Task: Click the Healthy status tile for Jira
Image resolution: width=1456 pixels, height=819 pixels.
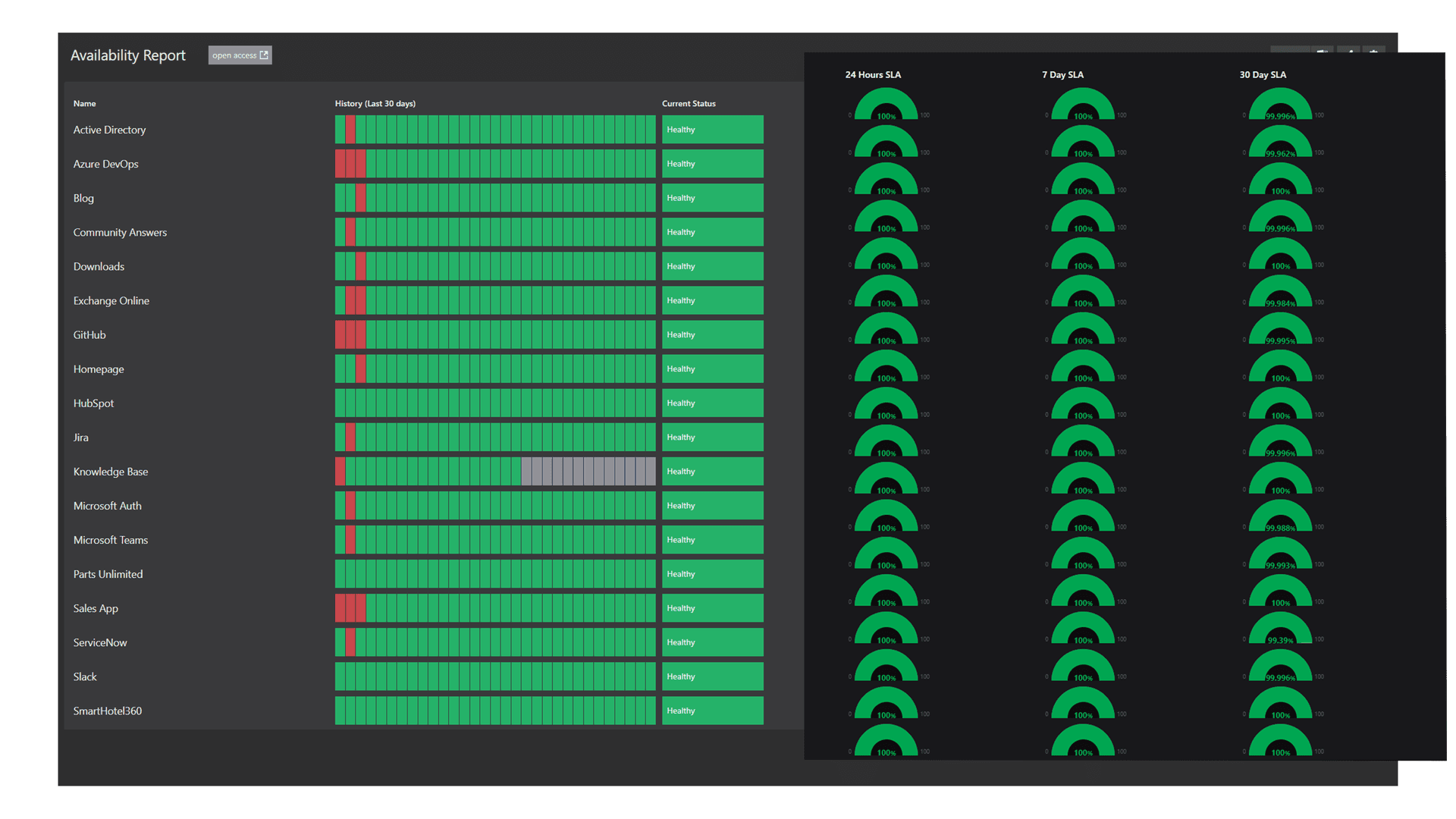Action: point(711,437)
